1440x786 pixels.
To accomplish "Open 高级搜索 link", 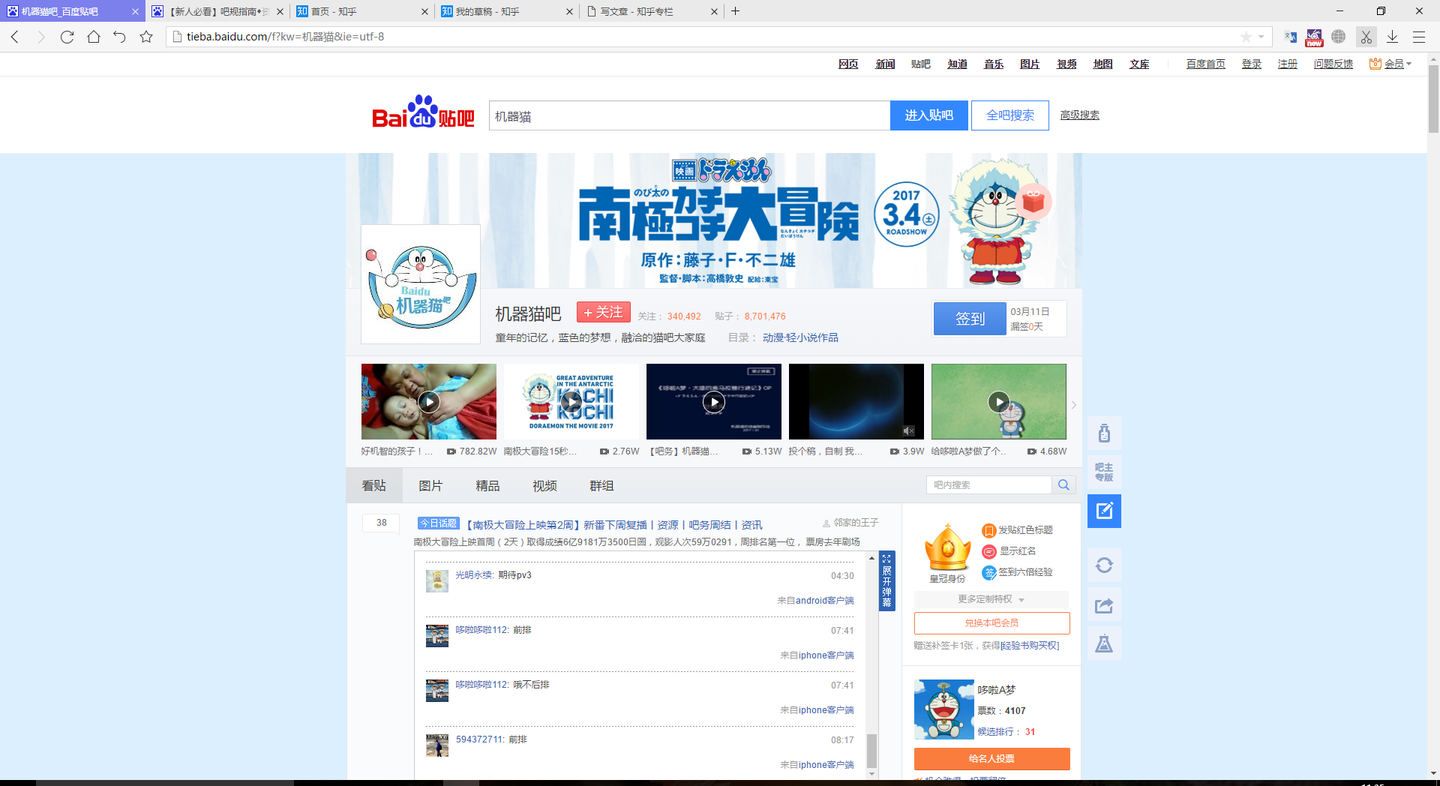I will 1080,115.
